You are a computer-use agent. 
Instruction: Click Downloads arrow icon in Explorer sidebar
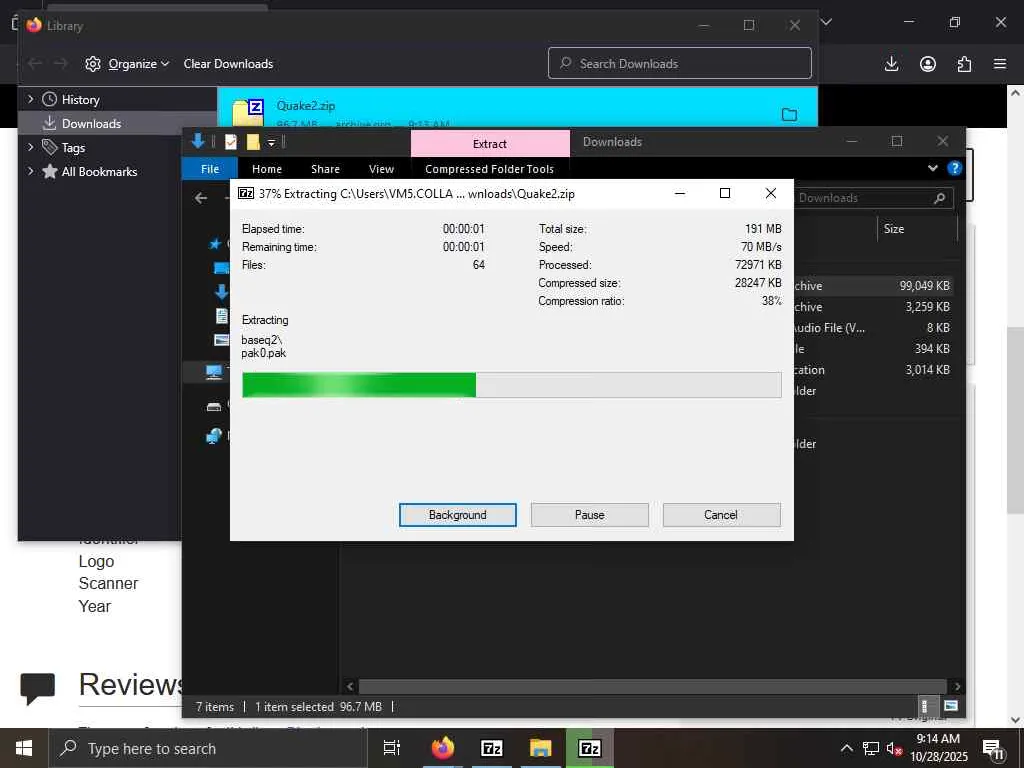pos(221,291)
